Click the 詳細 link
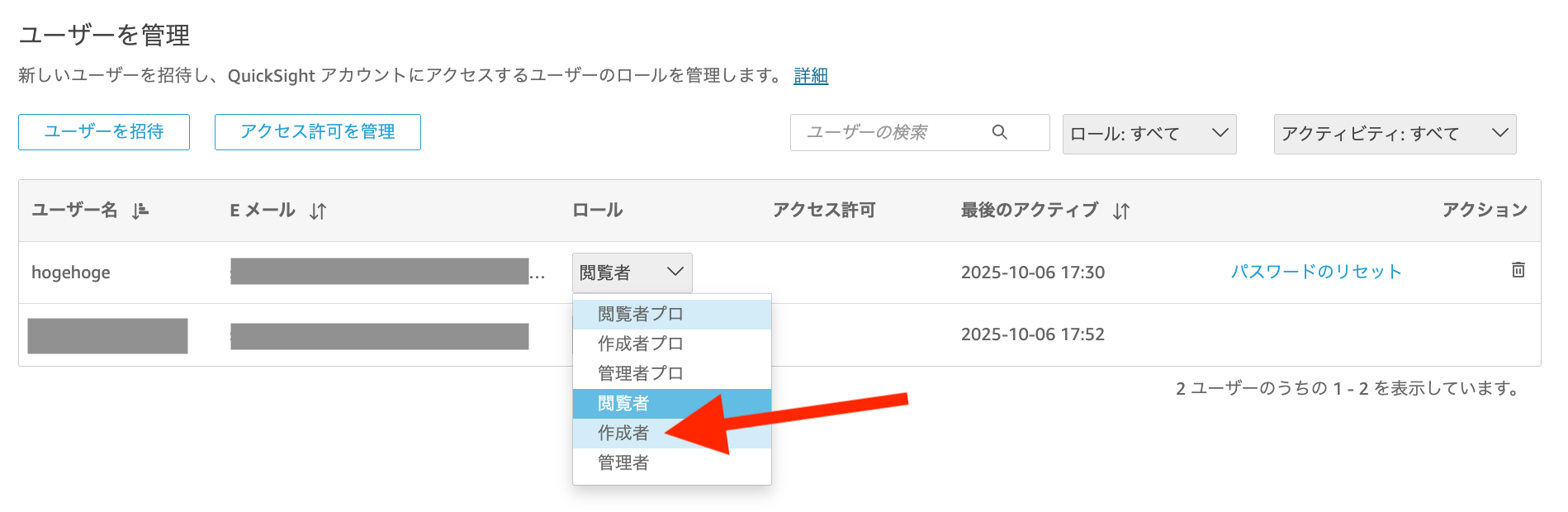Viewport: 1568px width, 512px height. [811, 76]
